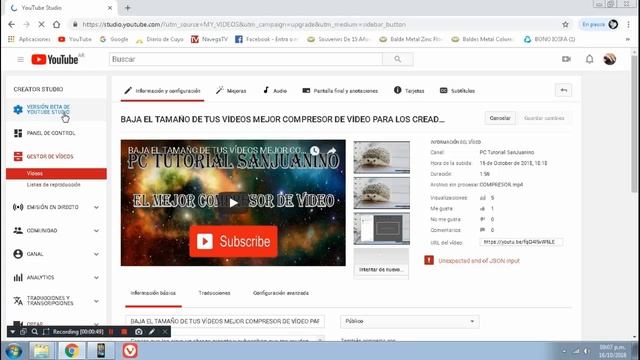This screenshot has width=640, height=360.
Task: Click the red Subscribe button in video
Action: [233, 241]
